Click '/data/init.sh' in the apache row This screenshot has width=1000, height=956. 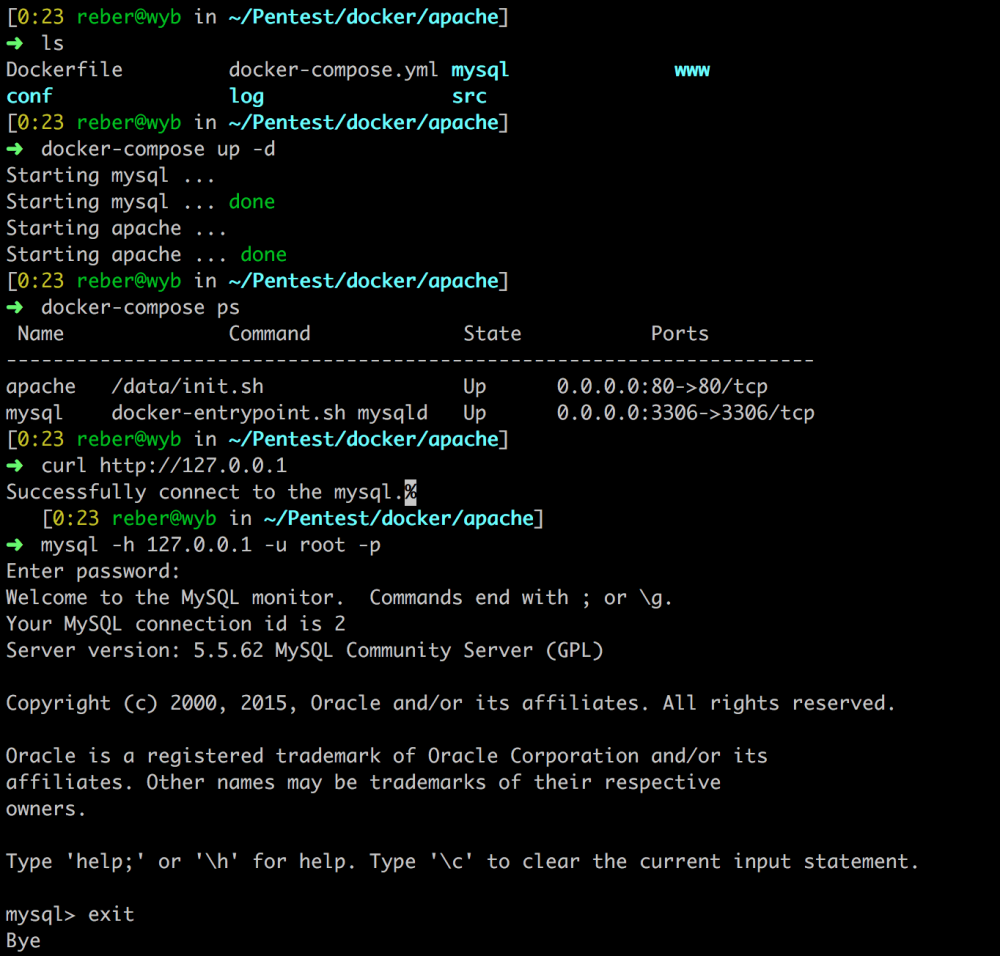(188, 386)
